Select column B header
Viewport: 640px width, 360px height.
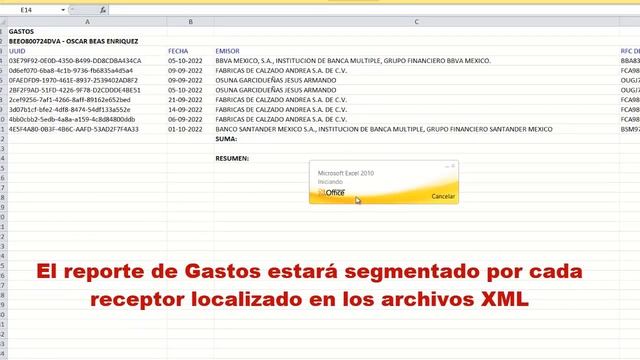tap(190, 22)
